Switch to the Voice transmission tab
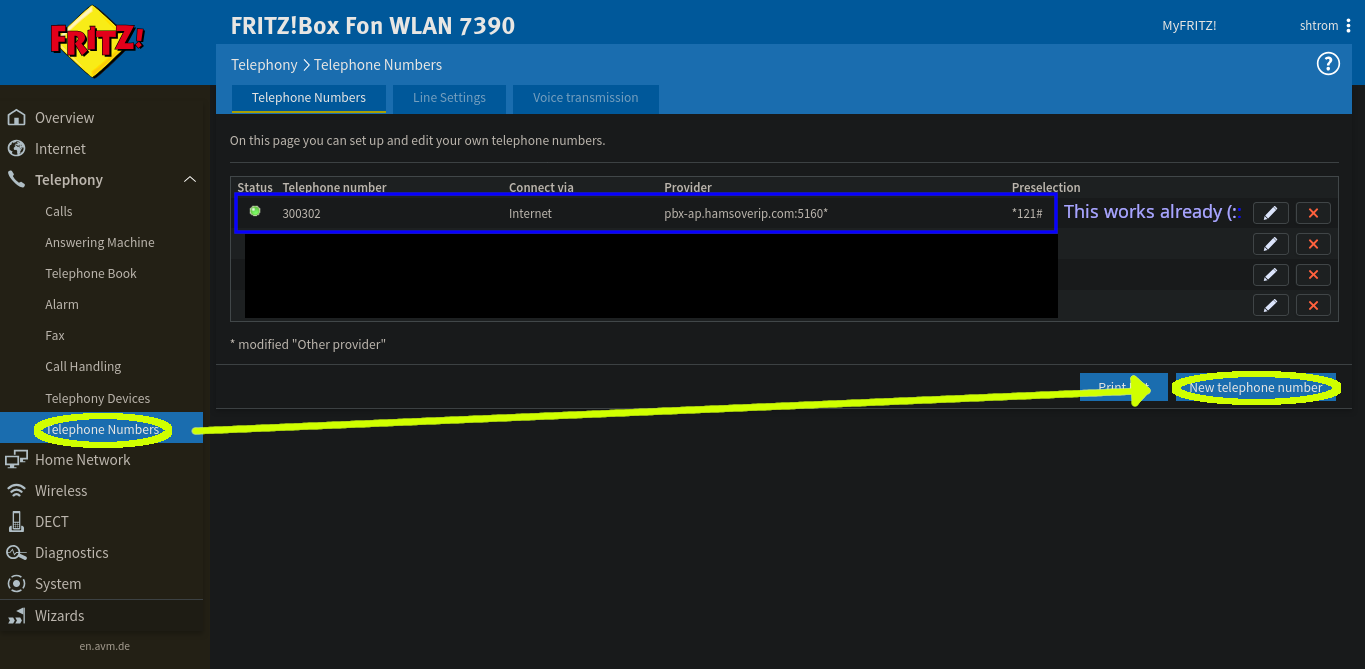 pyautogui.click(x=585, y=98)
